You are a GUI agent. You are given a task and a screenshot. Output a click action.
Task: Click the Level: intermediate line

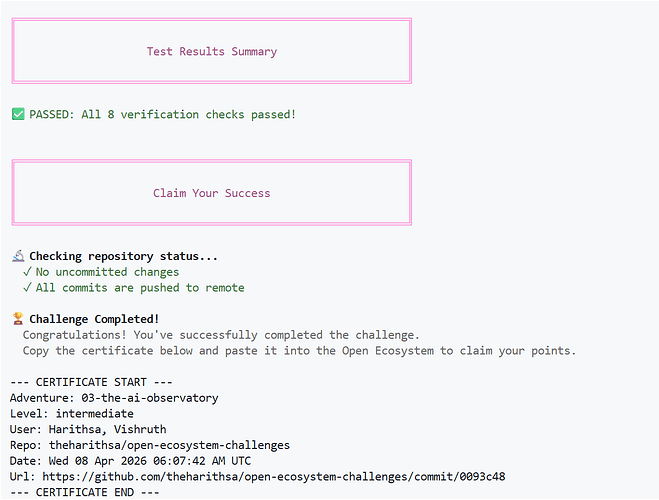pos(72,413)
